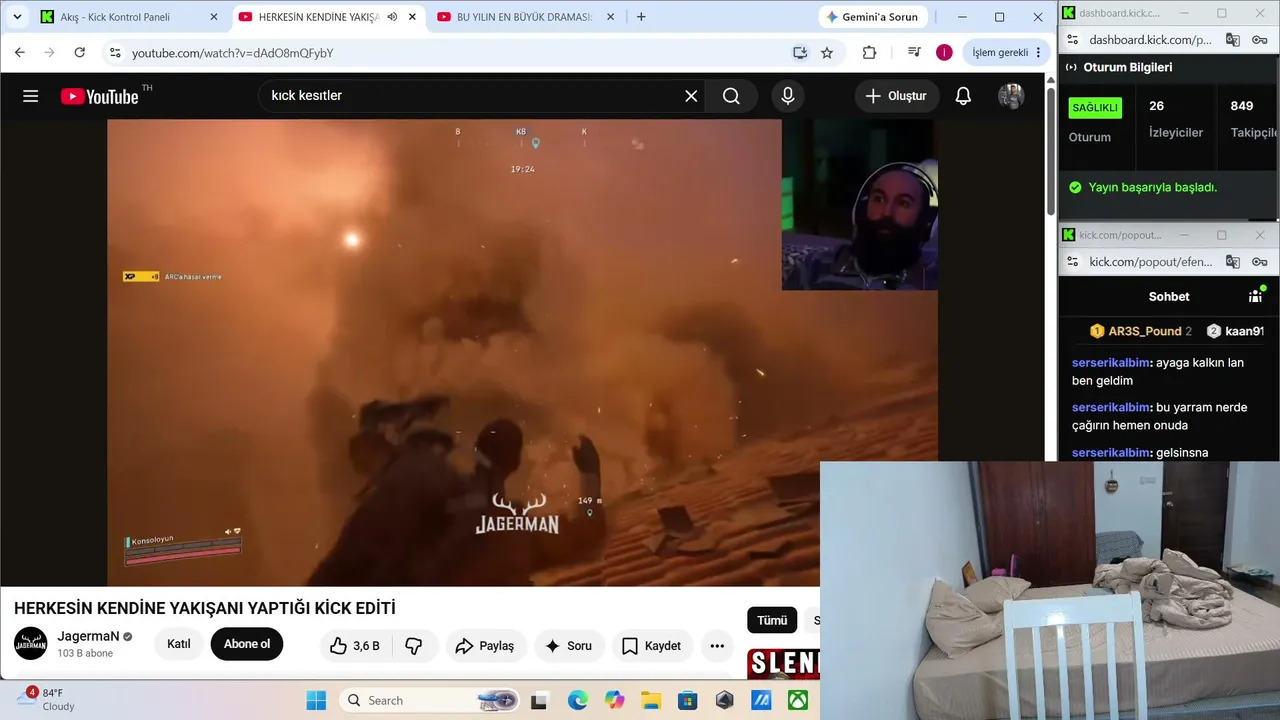
Task: Open the Chrome profile avatar
Action: (944, 53)
